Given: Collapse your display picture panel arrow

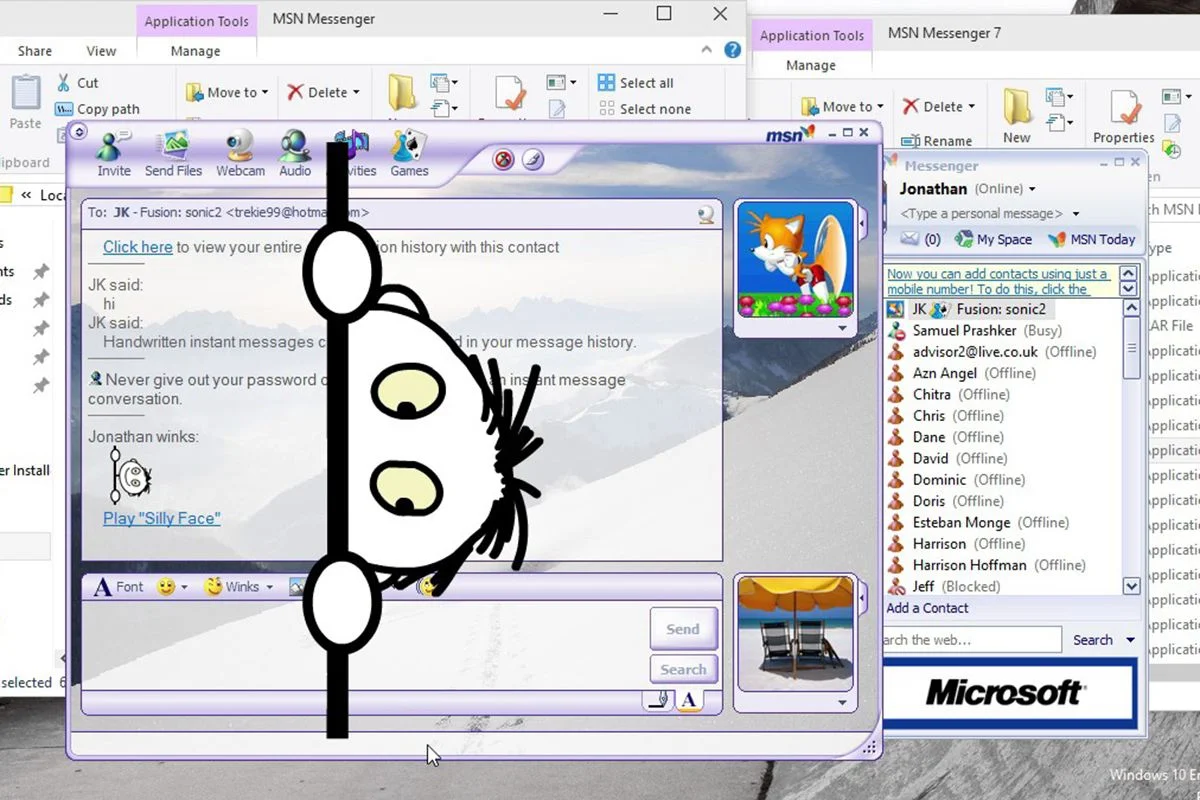Looking at the screenshot, I should coord(863,597).
